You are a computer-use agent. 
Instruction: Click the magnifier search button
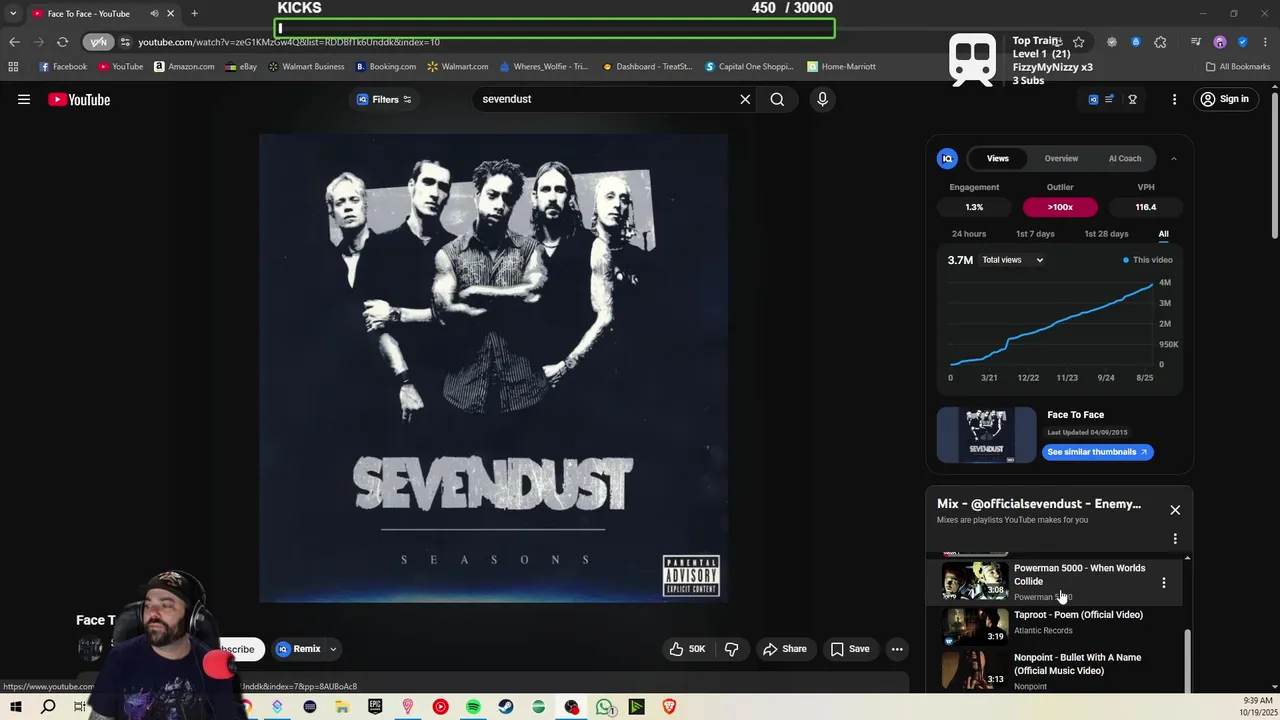pyautogui.click(x=777, y=99)
